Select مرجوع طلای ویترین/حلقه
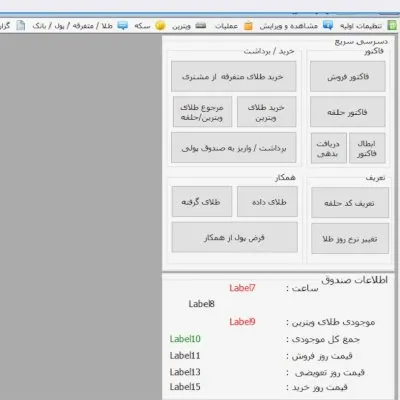Viewport: 400px width, 400px height. (x=202, y=112)
